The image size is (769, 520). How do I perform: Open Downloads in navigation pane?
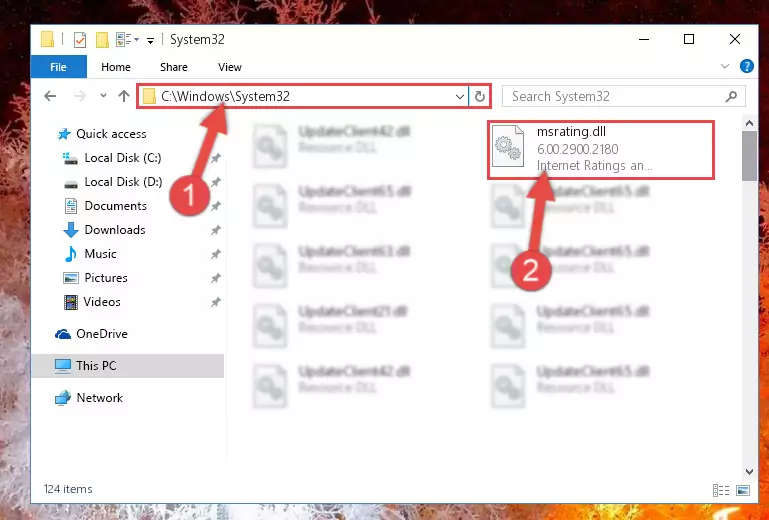point(115,230)
